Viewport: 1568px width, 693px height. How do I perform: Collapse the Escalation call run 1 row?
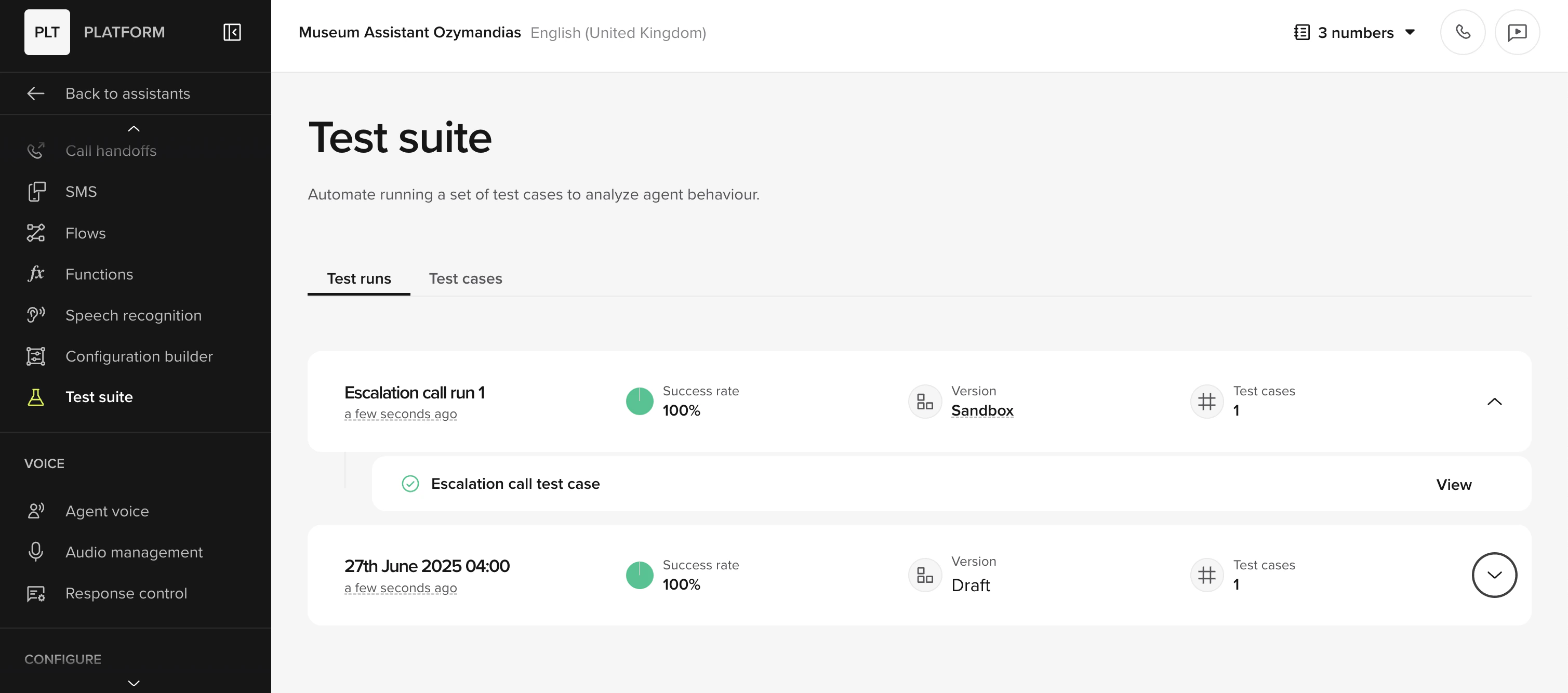click(1494, 402)
